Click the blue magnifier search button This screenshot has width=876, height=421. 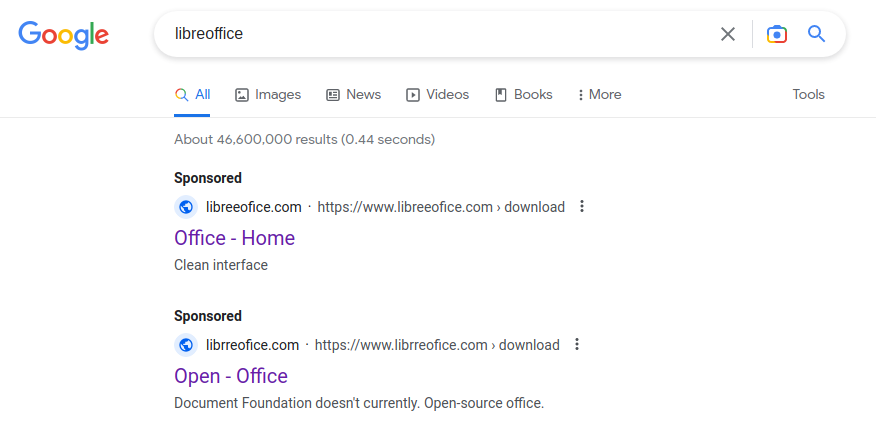tap(816, 34)
